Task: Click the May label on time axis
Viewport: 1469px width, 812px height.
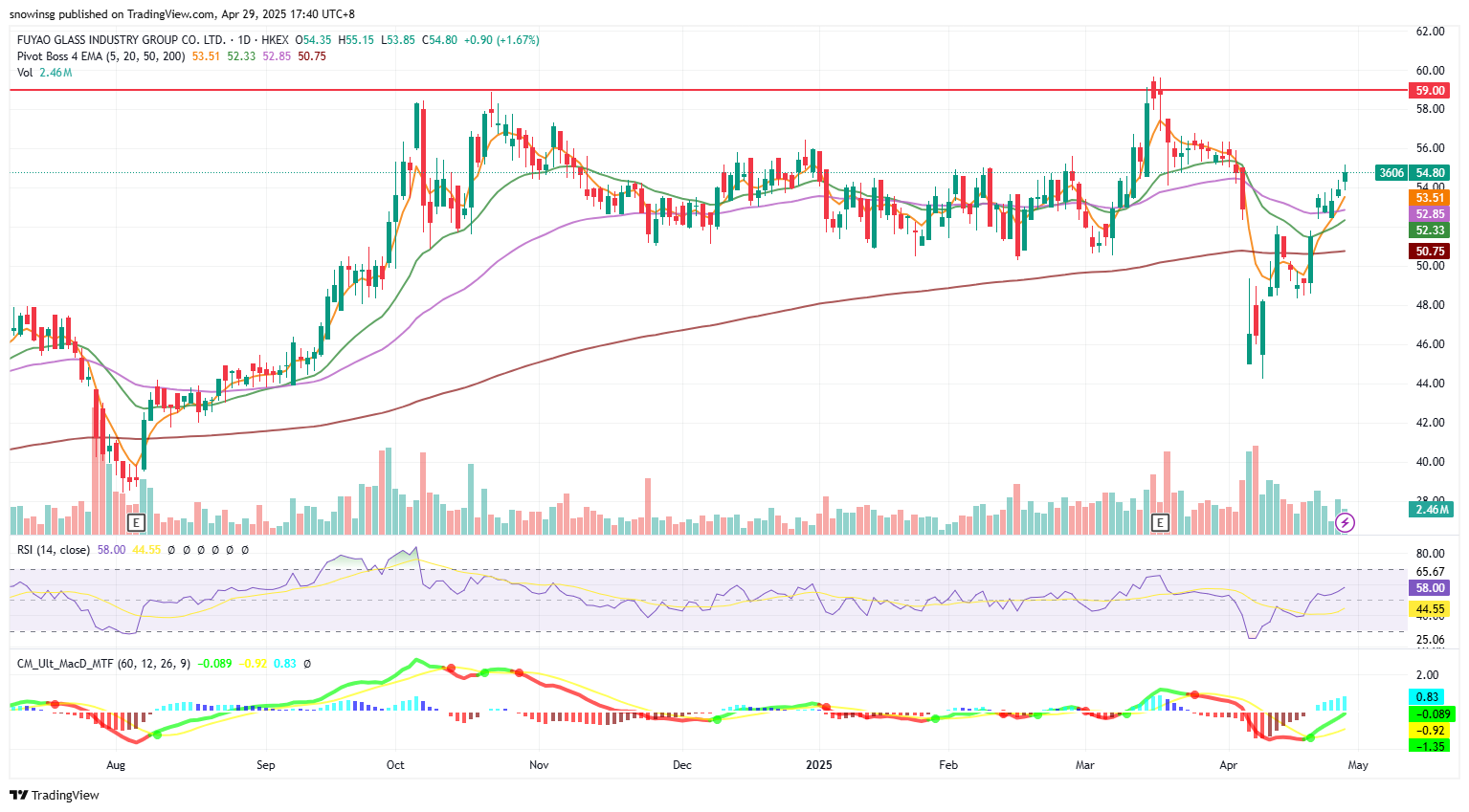Action: pos(1358,765)
